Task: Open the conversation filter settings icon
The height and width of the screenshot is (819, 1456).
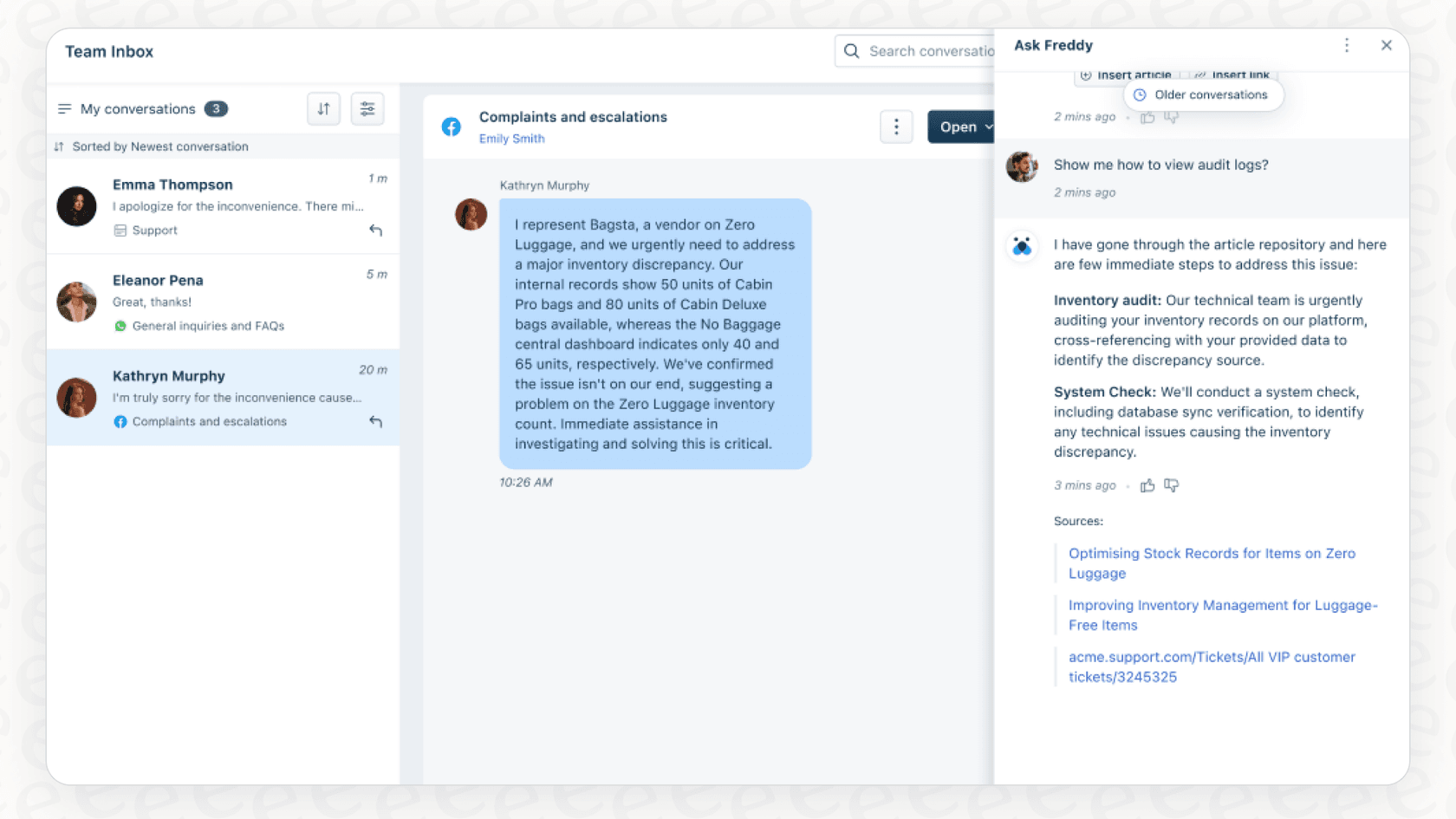Action: point(367,109)
